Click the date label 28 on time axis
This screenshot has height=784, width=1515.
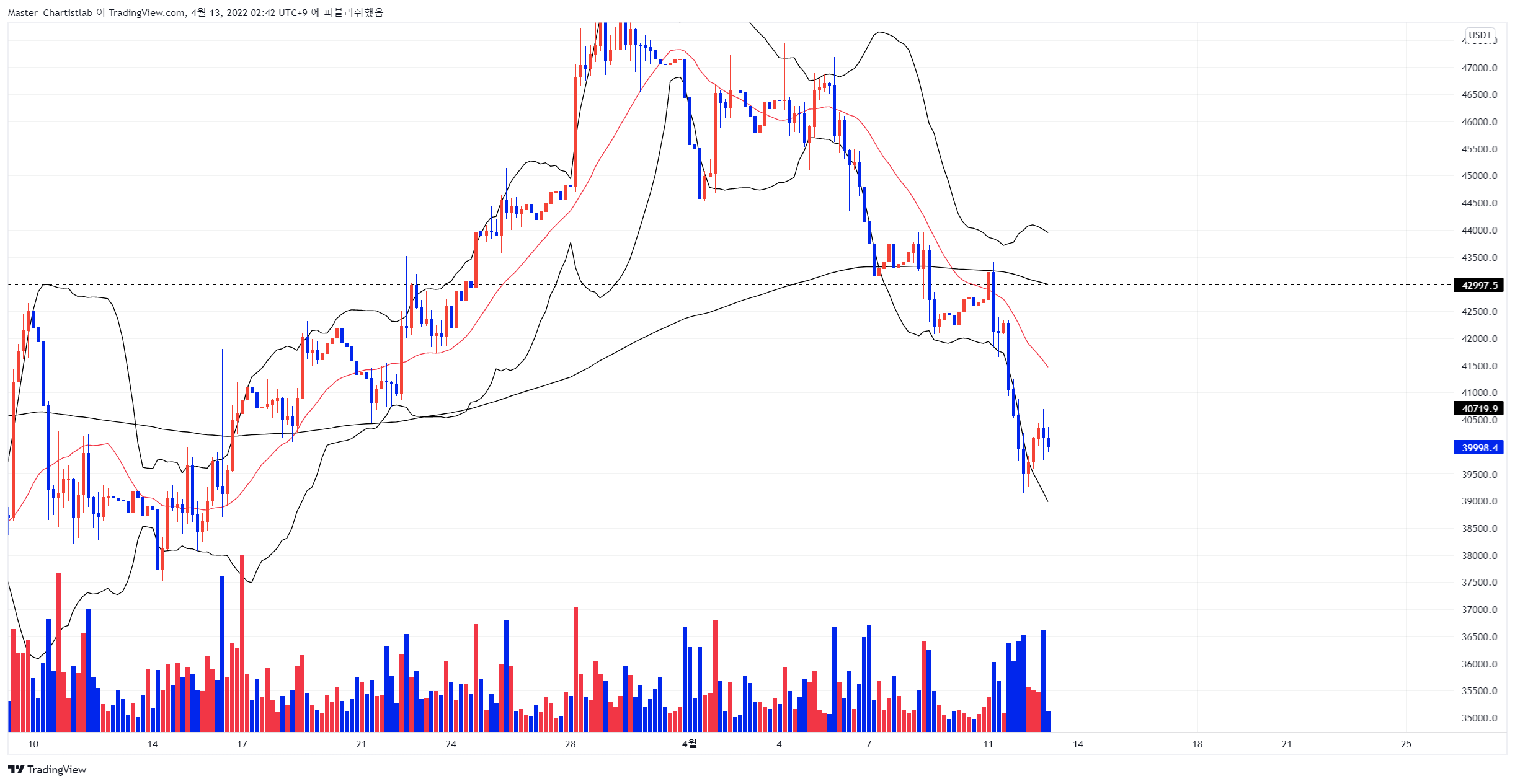pyautogui.click(x=571, y=744)
